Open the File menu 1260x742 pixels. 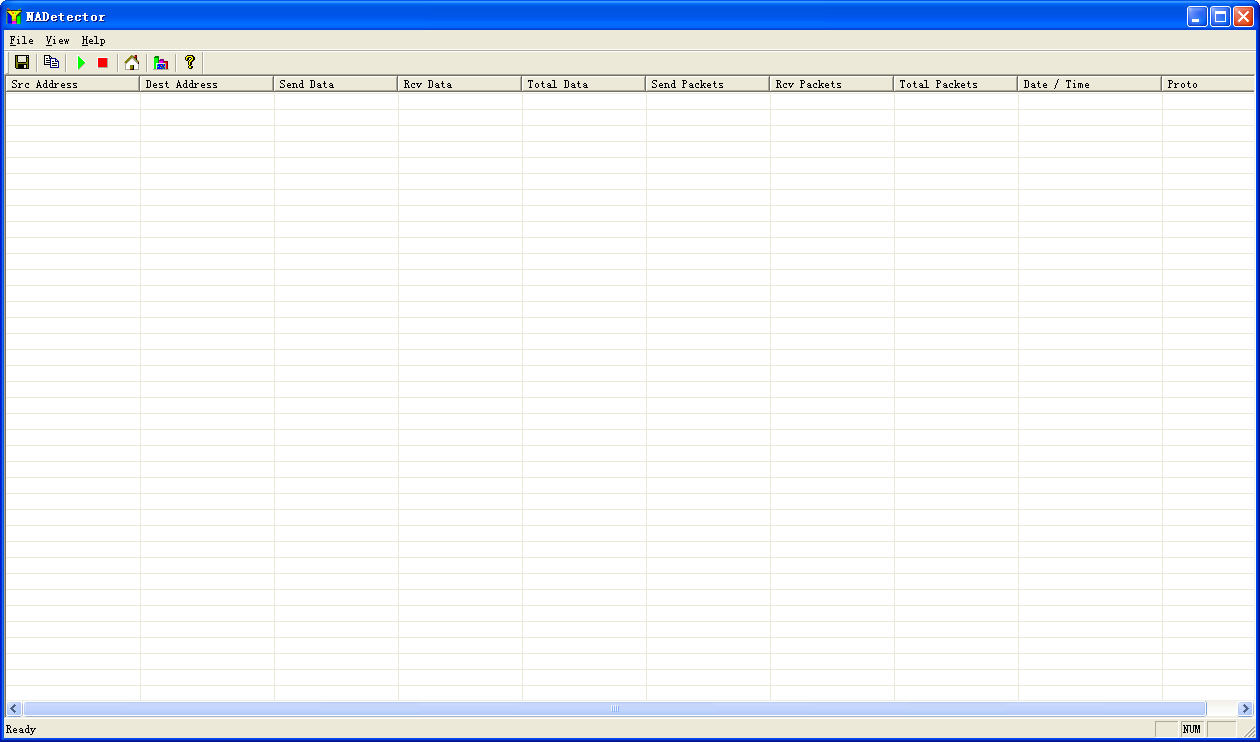tap(21, 41)
